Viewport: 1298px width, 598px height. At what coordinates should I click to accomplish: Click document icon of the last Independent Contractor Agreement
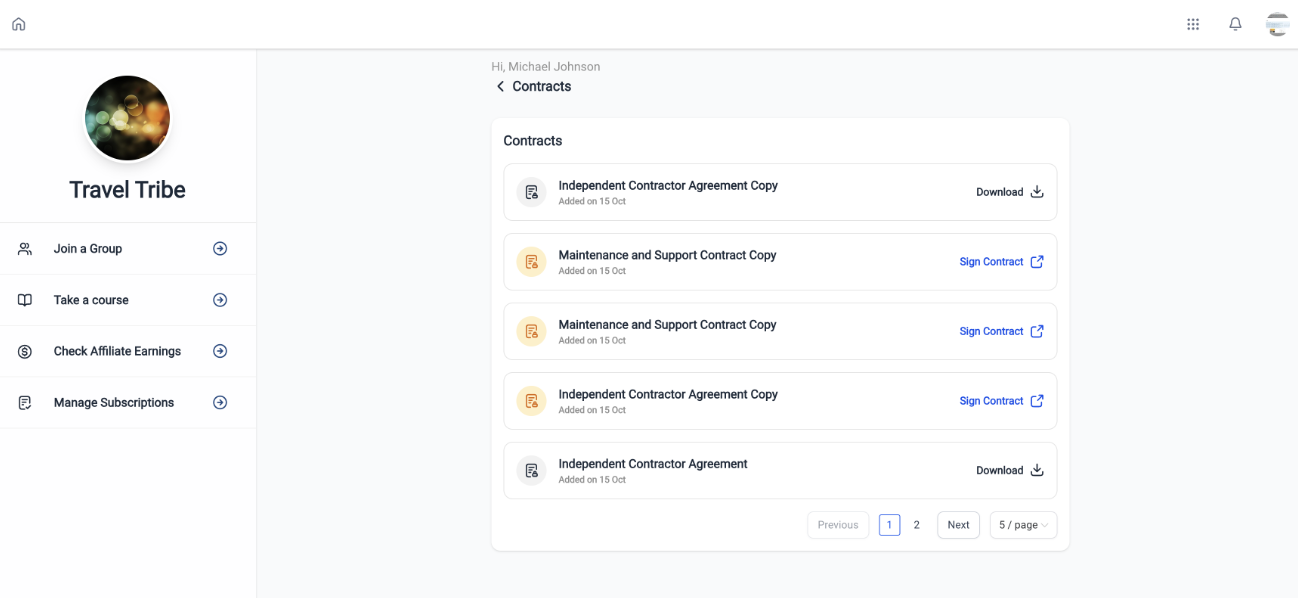click(531, 471)
